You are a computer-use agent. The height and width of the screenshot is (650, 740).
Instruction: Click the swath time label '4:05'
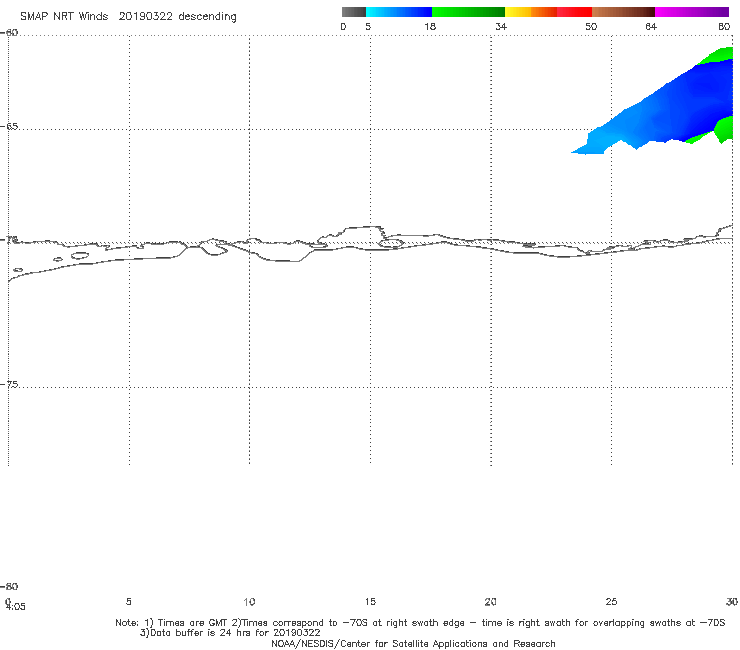16,607
